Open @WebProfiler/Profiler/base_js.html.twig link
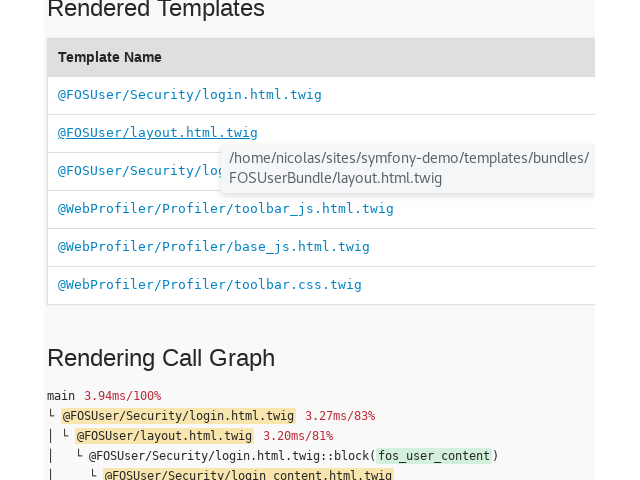The image size is (640, 480). 213,247
